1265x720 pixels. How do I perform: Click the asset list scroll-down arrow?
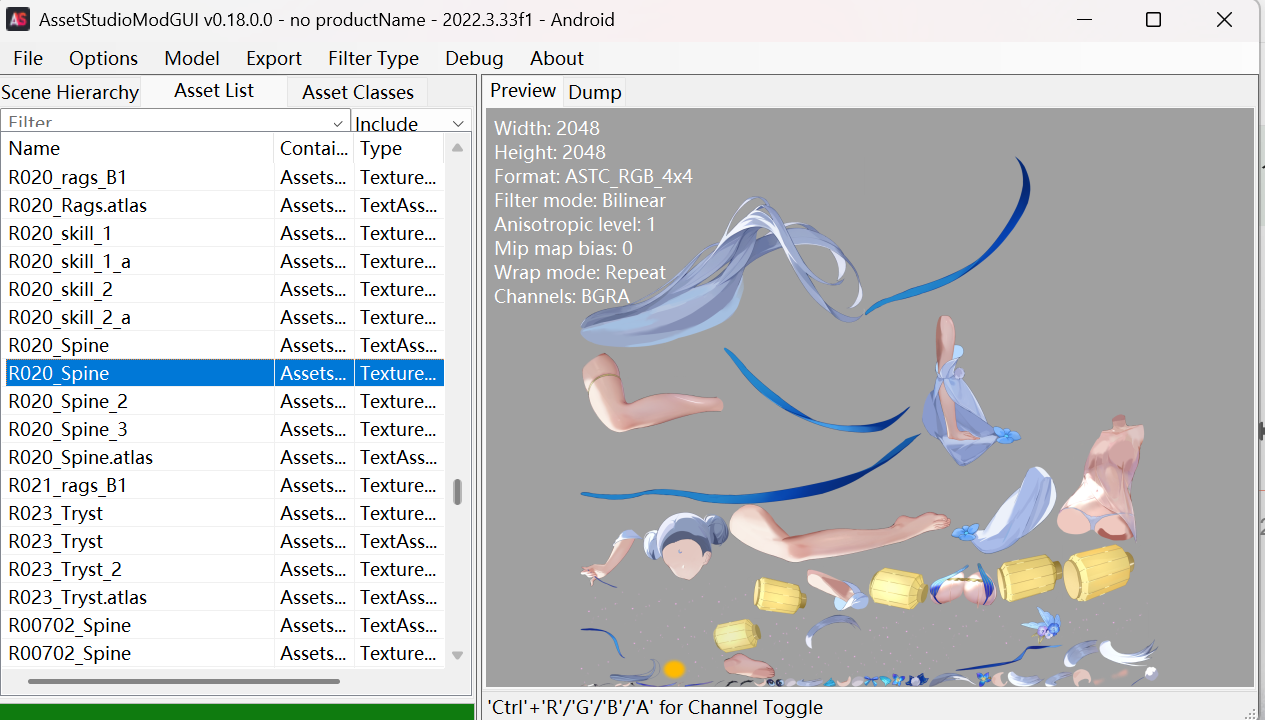pos(457,656)
